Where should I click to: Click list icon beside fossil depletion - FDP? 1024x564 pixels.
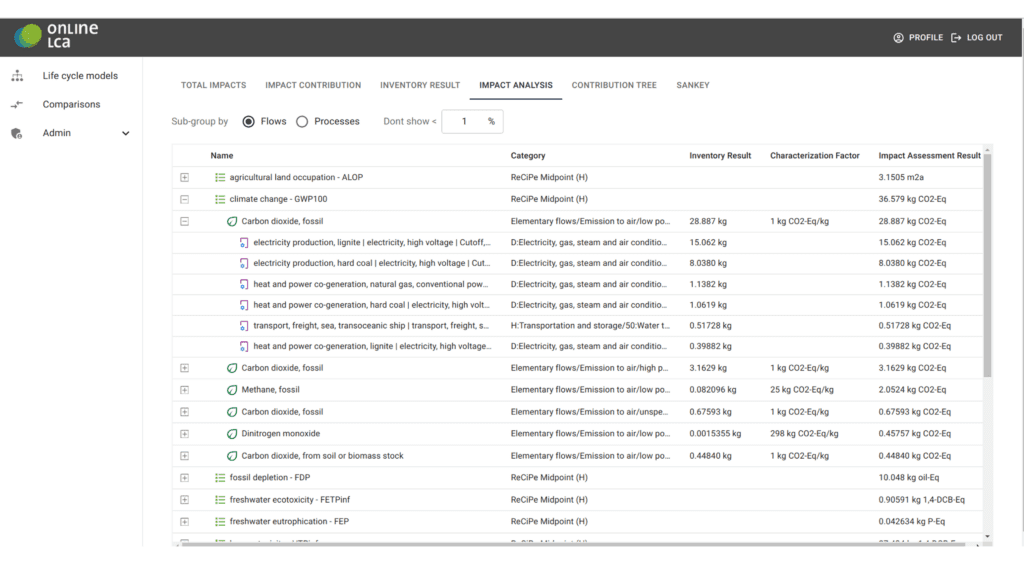point(220,478)
